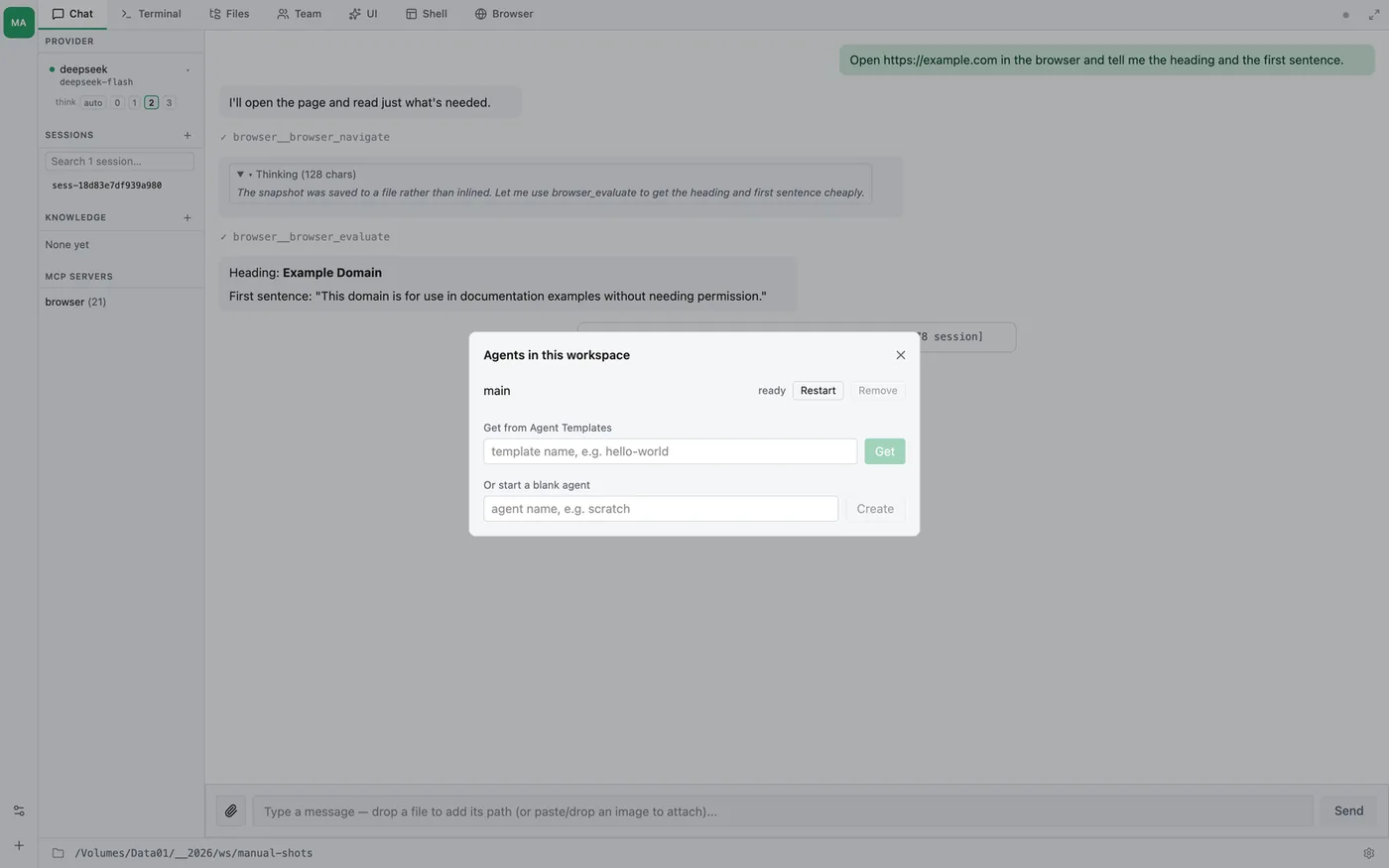Image resolution: width=1389 pixels, height=868 pixels.
Task: Focus the Search 1 session field
Action: pyautogui.click(x=119, y=161)
